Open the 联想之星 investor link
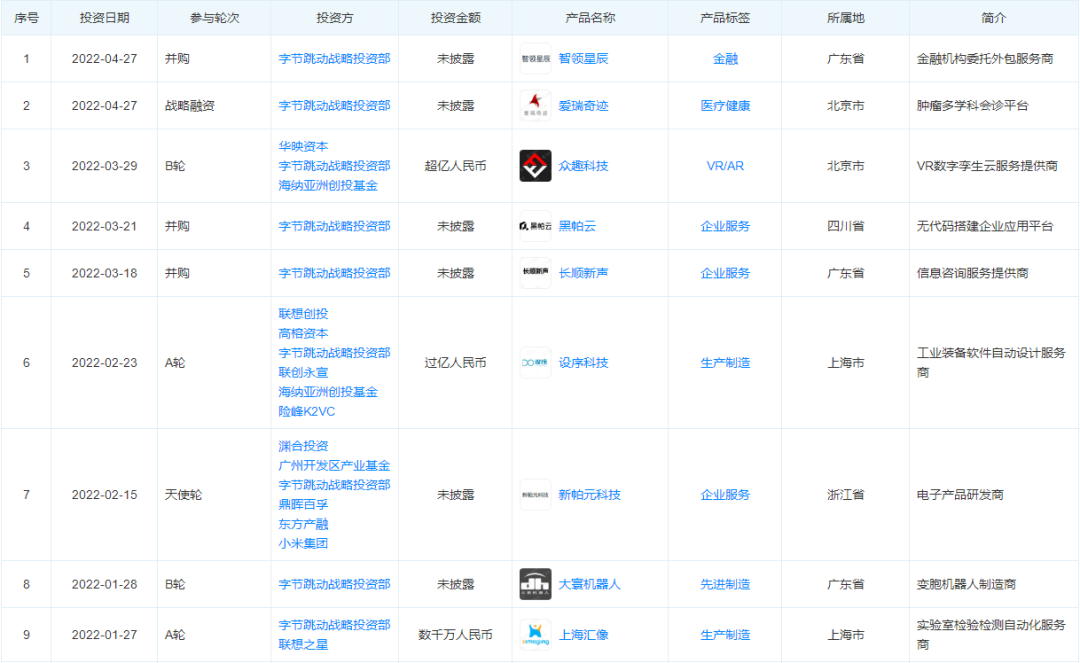The height and width of the screenshot is (663, 1080). (303, 645)
